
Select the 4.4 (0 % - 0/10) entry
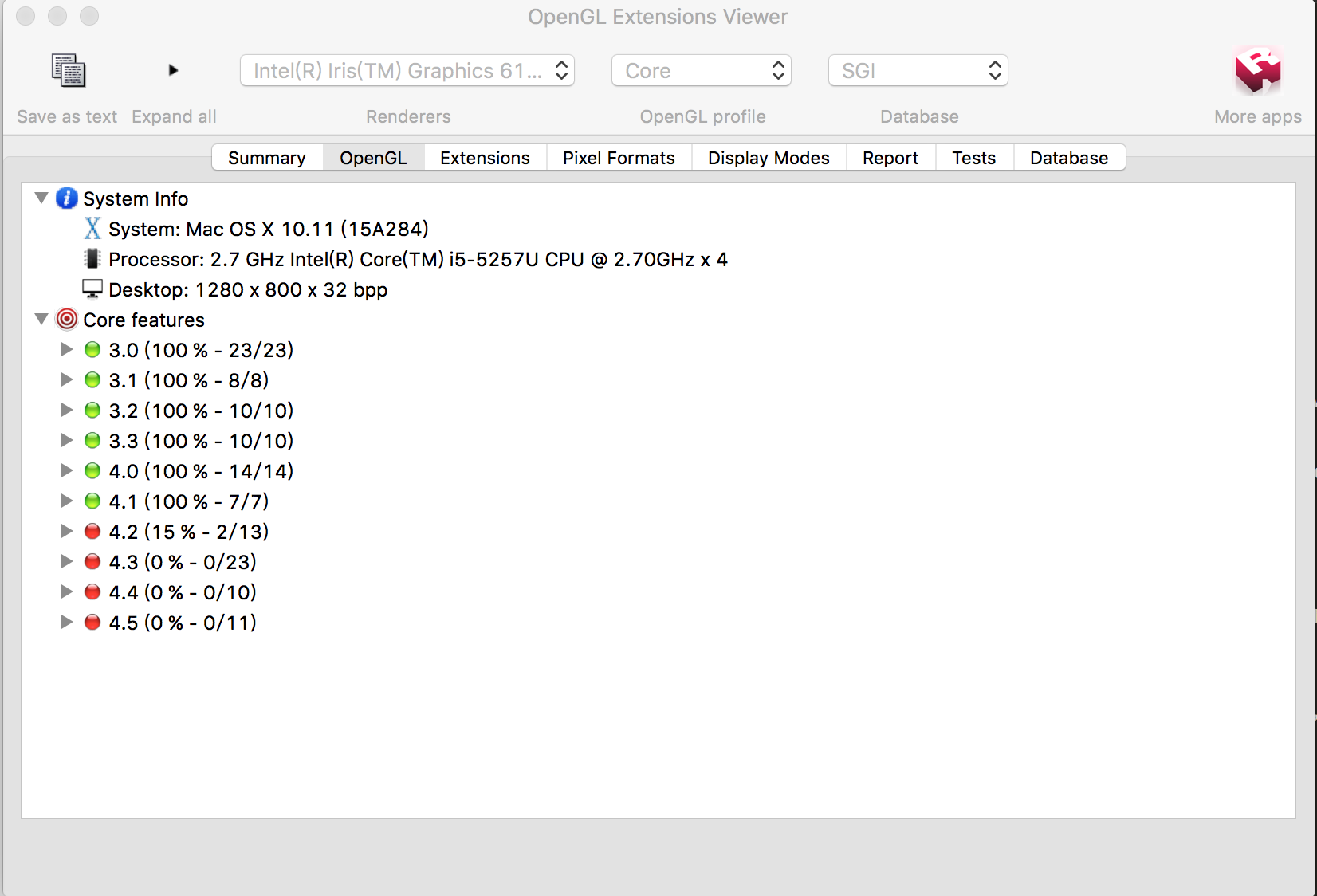[183, 592]
